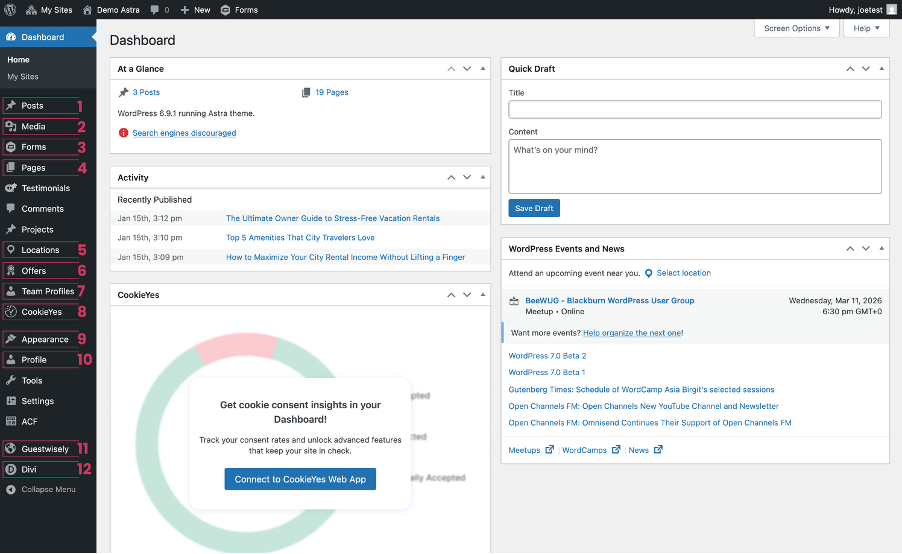
Task: Click the Dashboard gauge icon in sidebar
Action: click(x=11, y=37)
